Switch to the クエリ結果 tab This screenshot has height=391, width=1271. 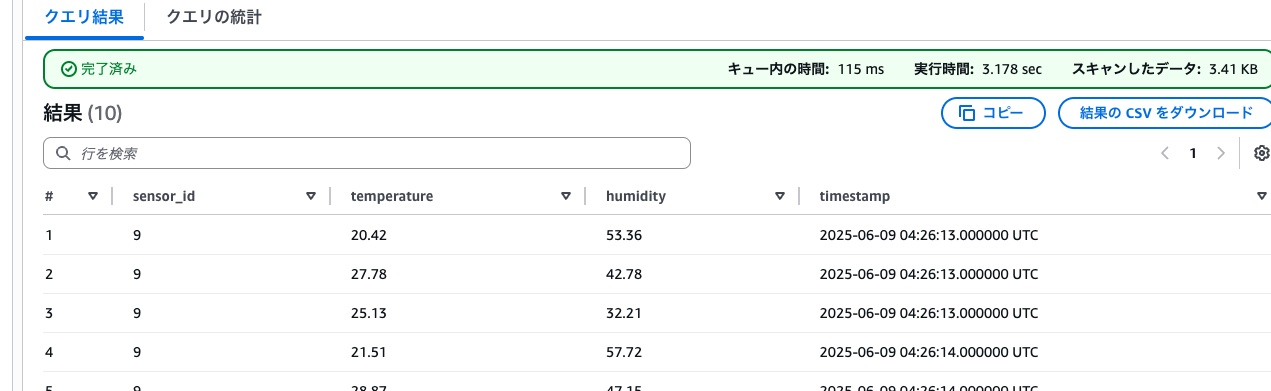click(85, 17)
